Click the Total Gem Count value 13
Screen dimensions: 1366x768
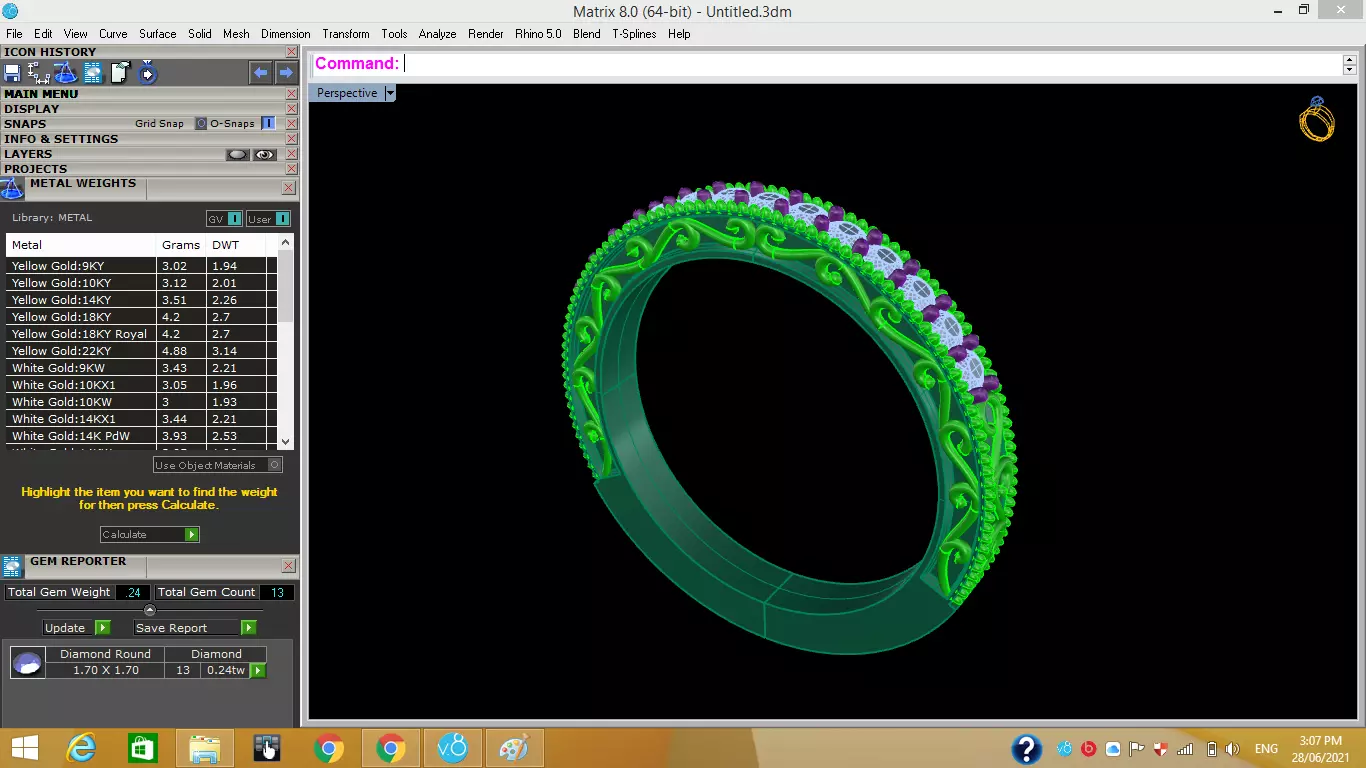coord(277,592)
